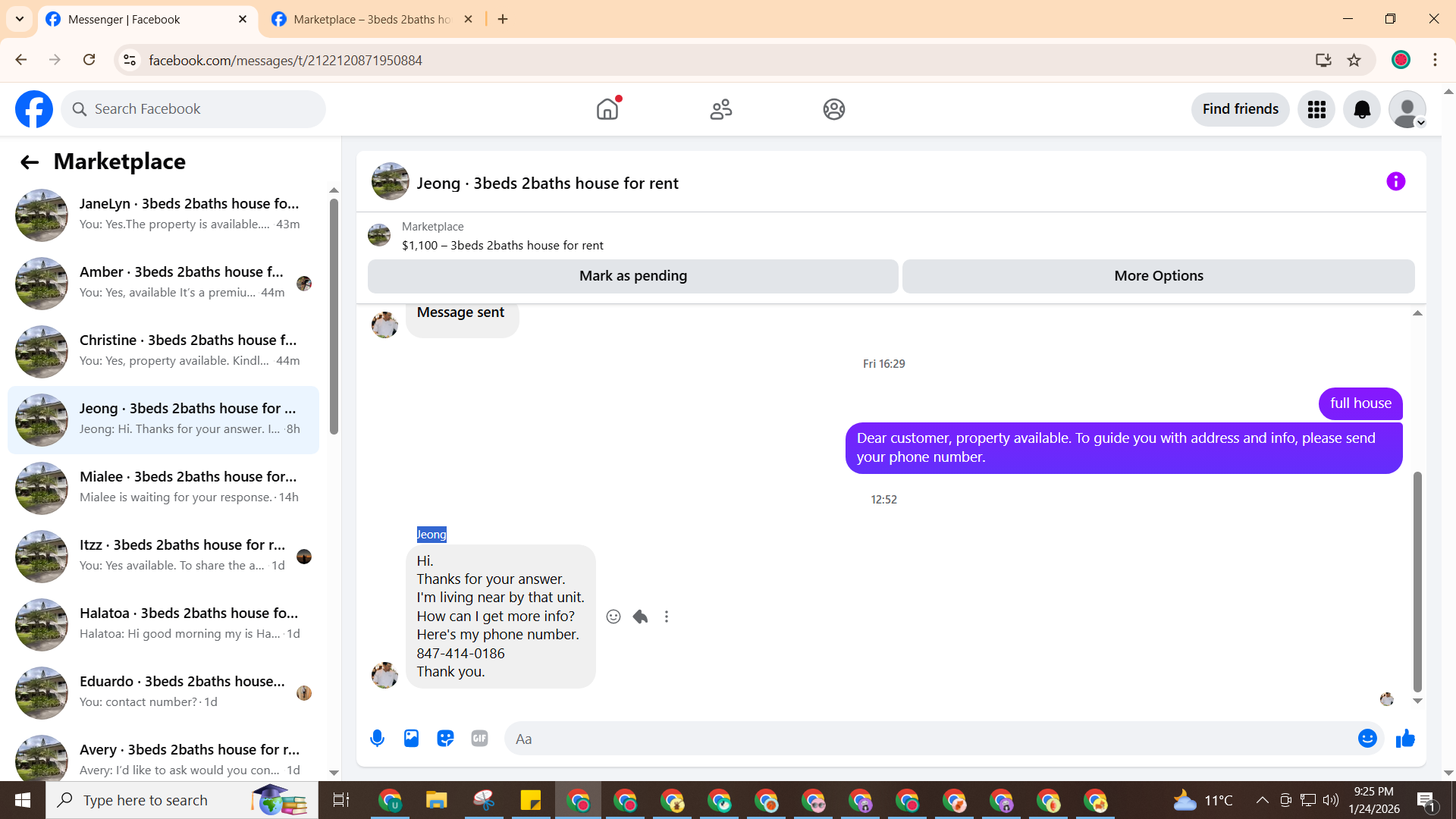Click the More Options button

click(x=1158, y=276)
